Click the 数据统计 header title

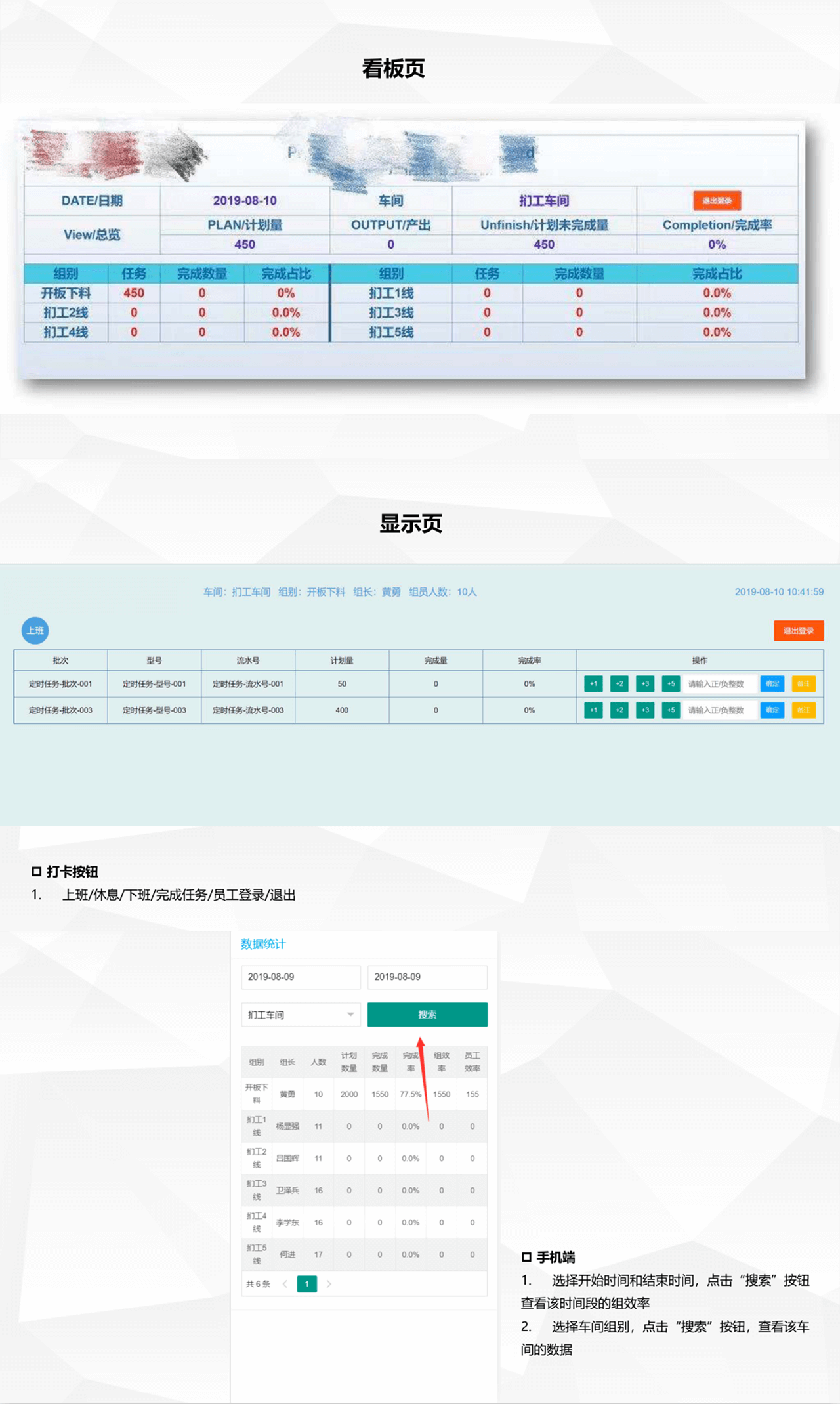coord(263,943)
